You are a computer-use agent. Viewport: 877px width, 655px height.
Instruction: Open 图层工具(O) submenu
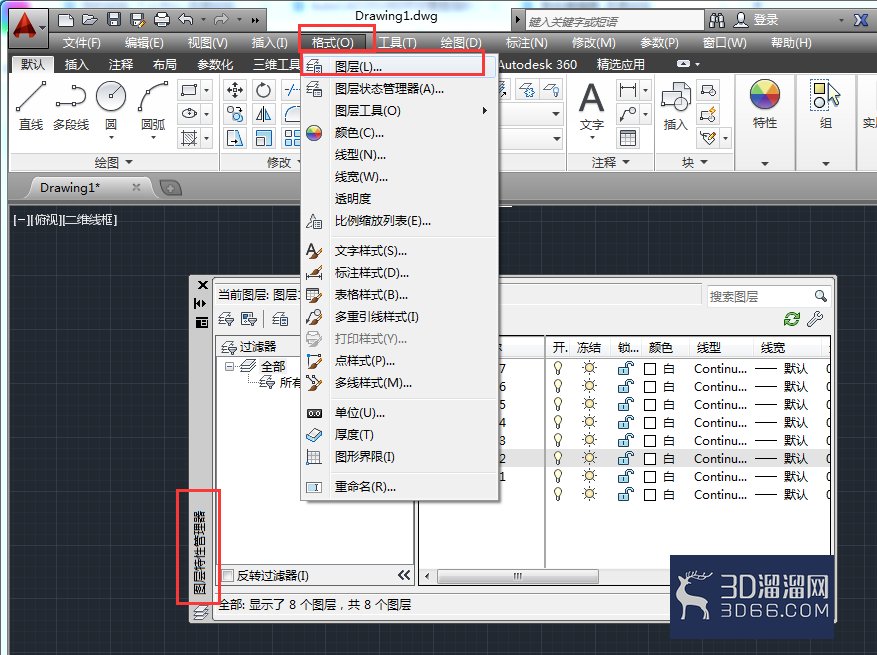click(399, 111)
